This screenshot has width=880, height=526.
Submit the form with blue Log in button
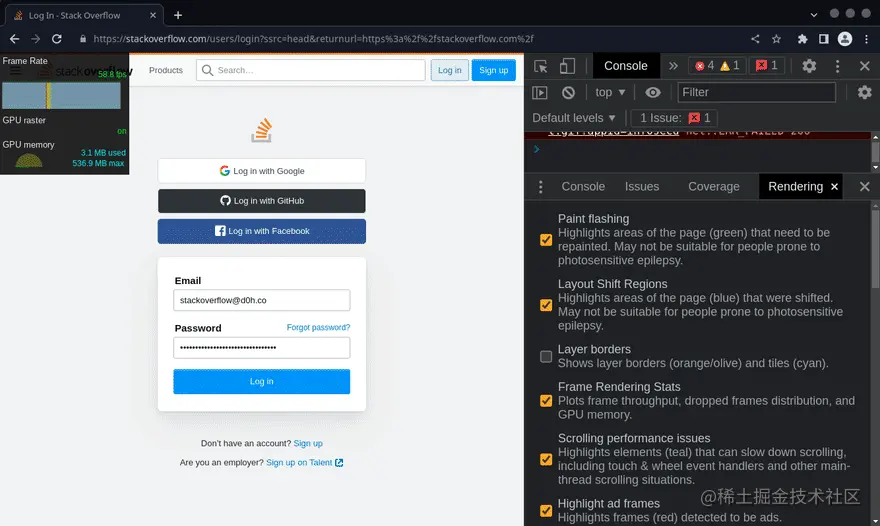pos(262,382)
